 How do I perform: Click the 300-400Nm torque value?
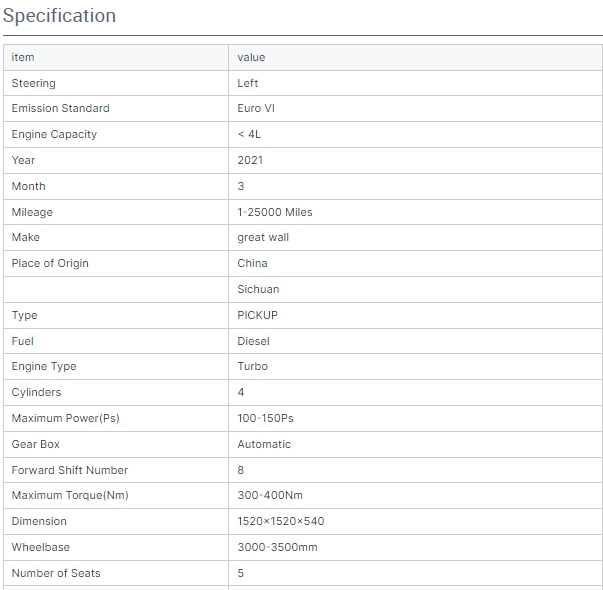pyautogui.click(x=269, y=495)
